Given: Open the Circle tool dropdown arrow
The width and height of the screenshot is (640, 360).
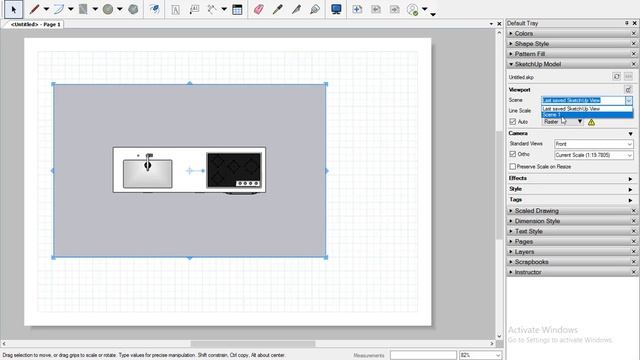Looking at the screenshot, I should point(120,9).
